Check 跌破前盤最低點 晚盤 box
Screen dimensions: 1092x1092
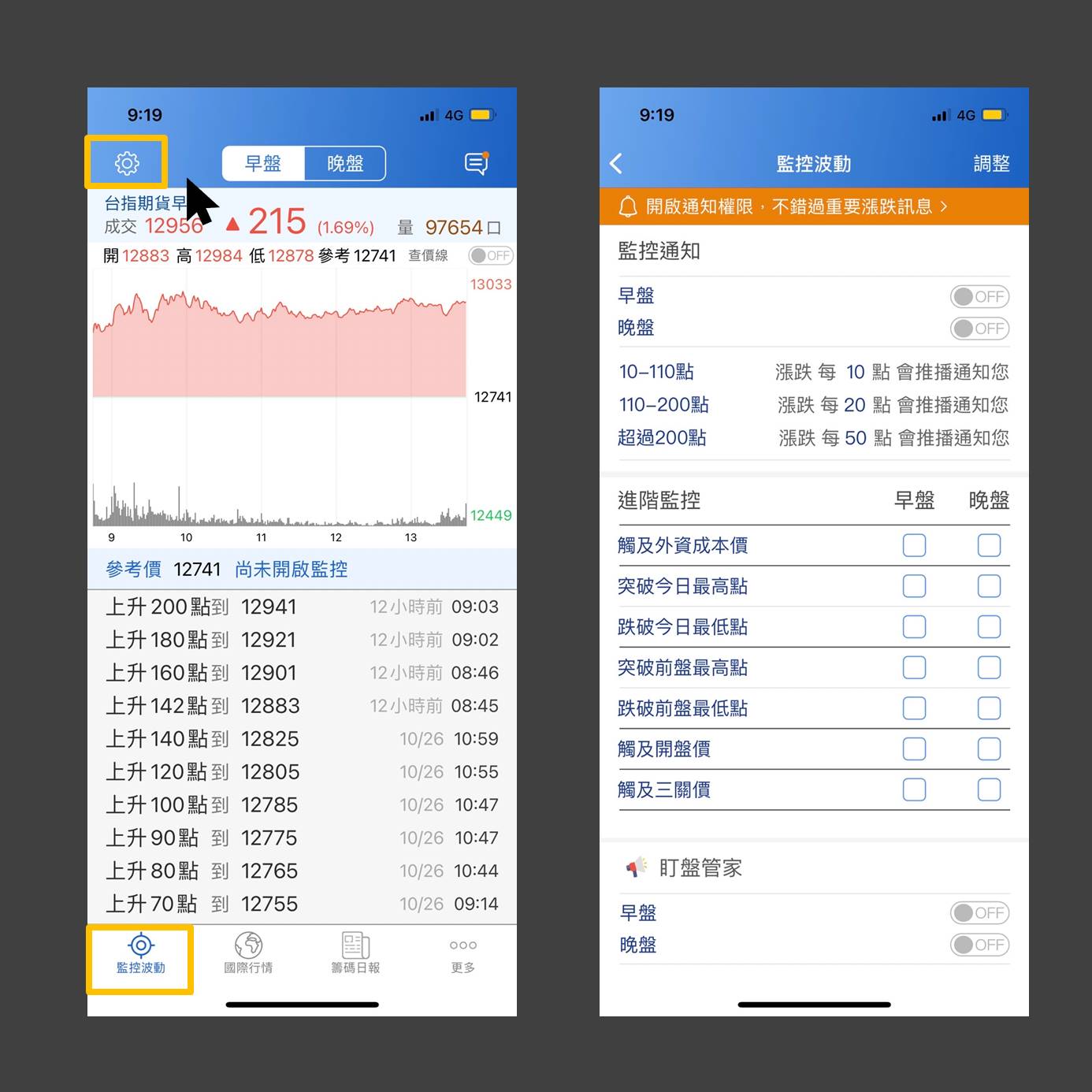989,708
